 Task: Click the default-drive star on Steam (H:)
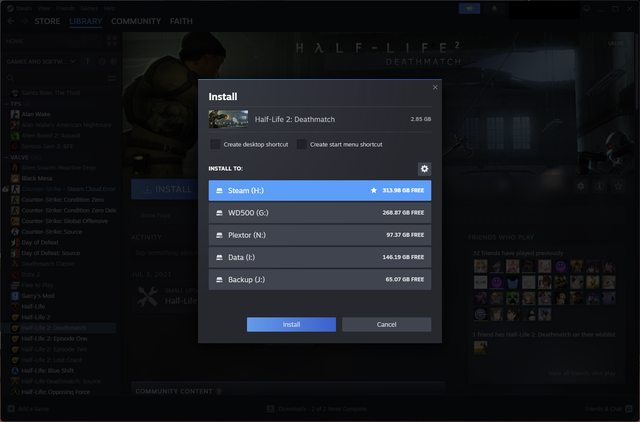374,190
